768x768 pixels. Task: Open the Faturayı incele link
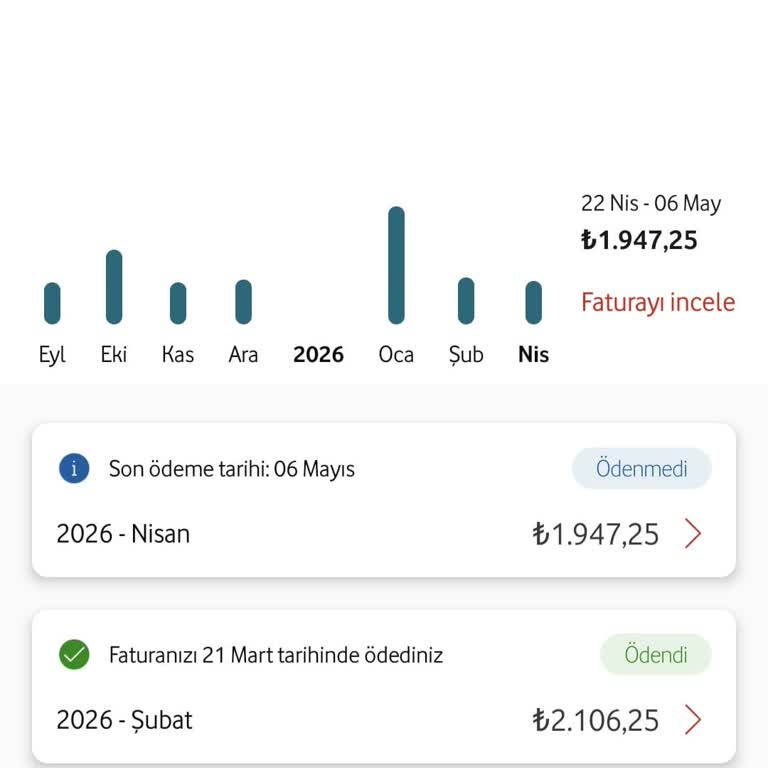[658, 302]
